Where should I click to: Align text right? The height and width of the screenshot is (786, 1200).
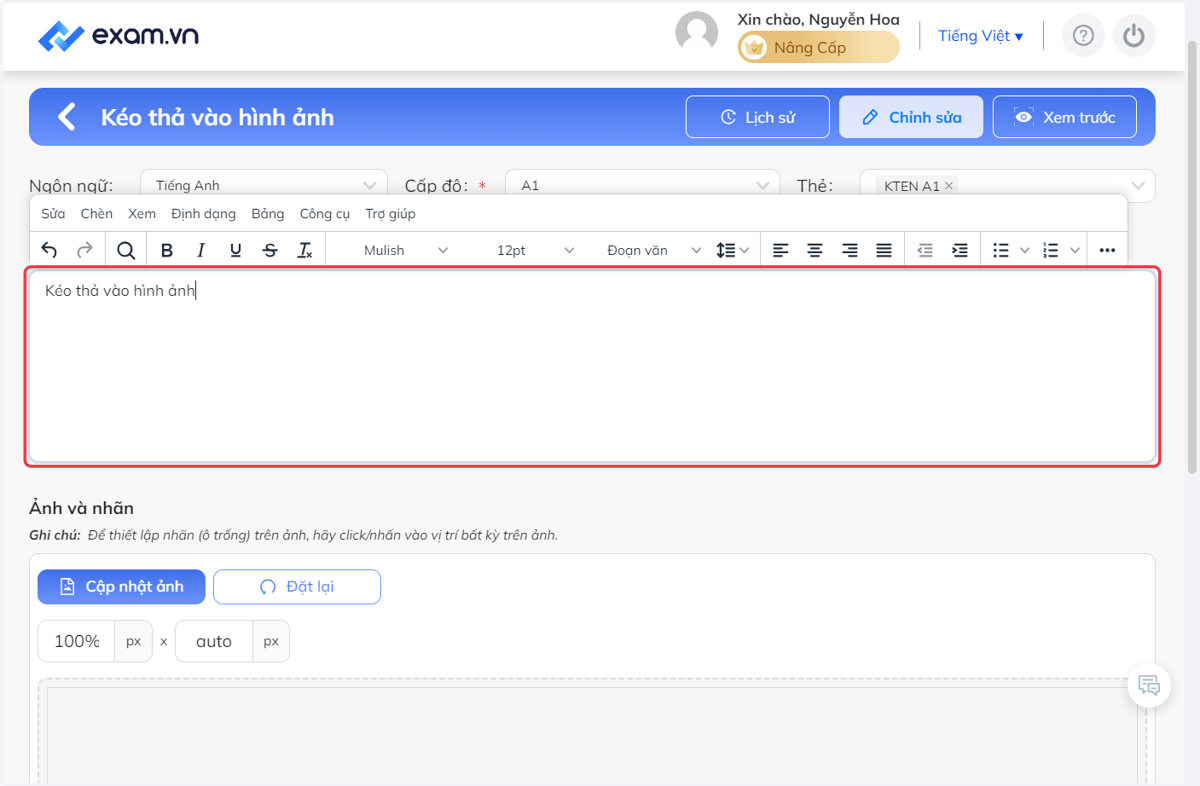point(850,250)
